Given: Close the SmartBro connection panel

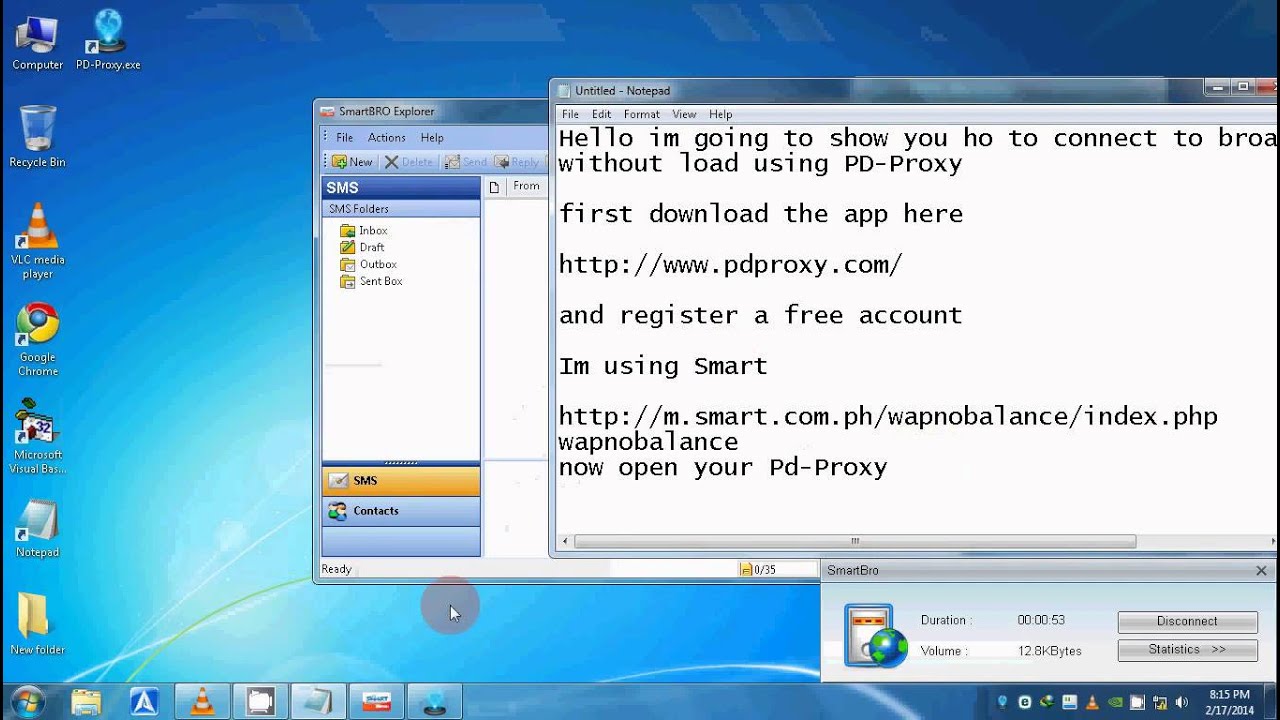Looking at the screenshot, I should [x=1261, y=571].
